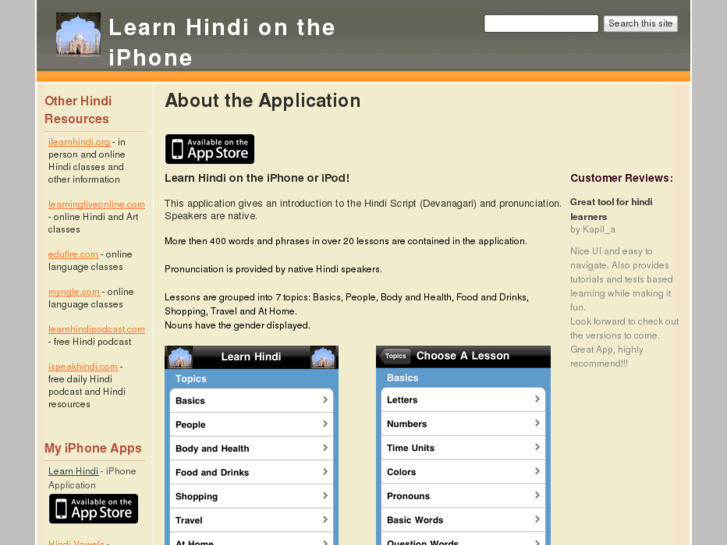
Task: Select the Time Units lesson label
Action: pyautogui.click(x=410, y=448)
